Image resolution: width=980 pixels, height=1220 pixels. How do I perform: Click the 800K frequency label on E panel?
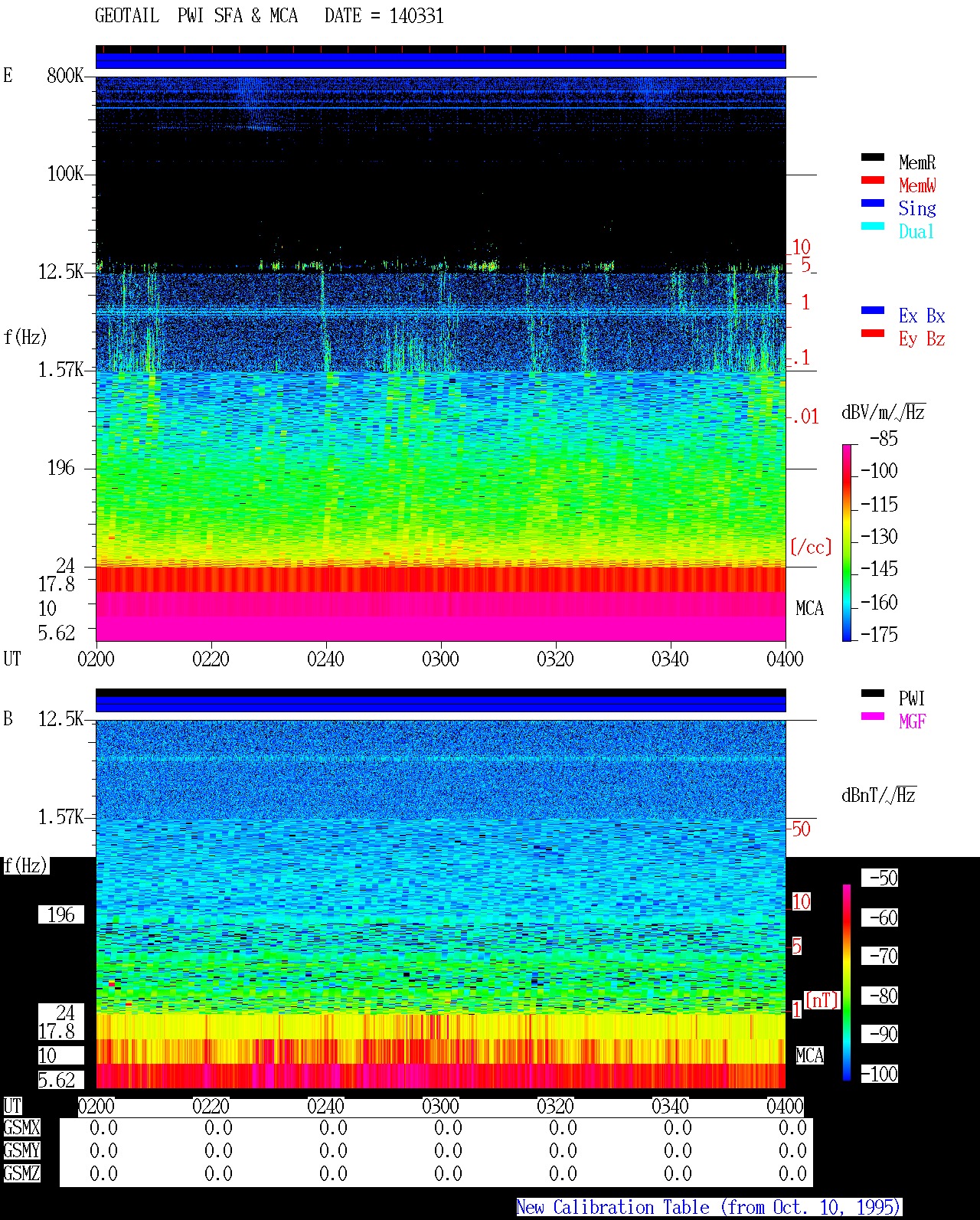click(65, 75)
